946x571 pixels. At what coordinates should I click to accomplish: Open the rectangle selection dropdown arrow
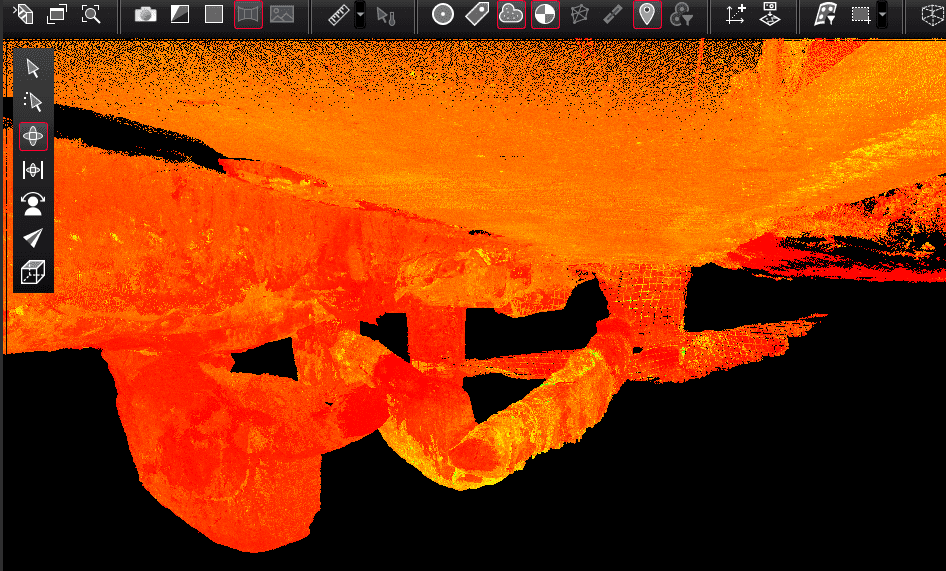tap(881, 14)
